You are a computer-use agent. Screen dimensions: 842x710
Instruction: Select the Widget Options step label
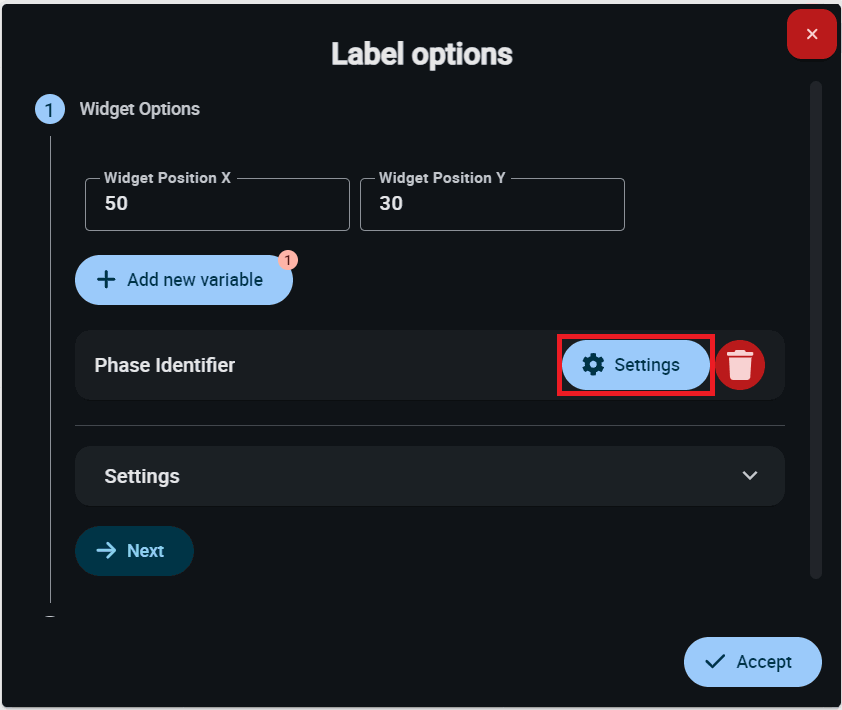coord(140,109)
